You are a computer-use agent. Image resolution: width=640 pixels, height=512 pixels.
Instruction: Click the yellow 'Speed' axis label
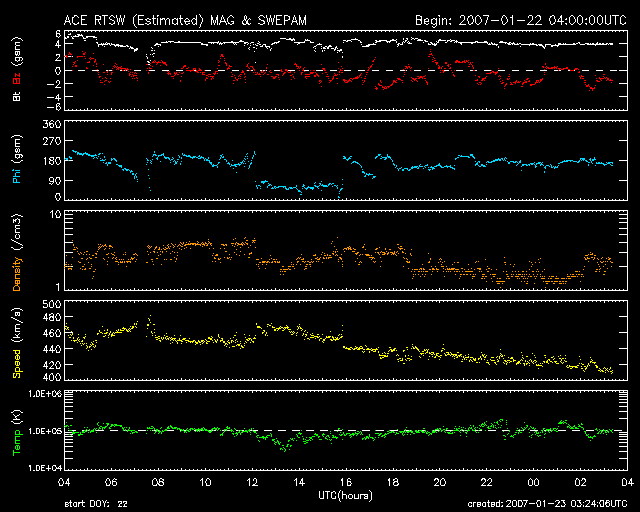(17, 363)
